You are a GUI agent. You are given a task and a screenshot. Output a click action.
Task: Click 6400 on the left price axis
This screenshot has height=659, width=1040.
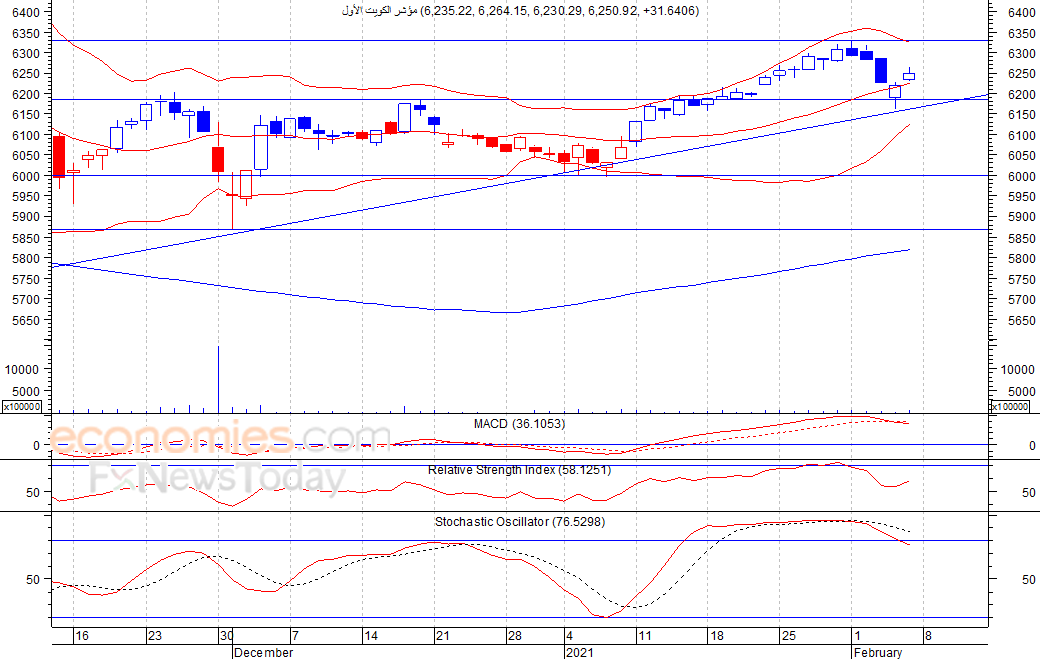[26, 12]
